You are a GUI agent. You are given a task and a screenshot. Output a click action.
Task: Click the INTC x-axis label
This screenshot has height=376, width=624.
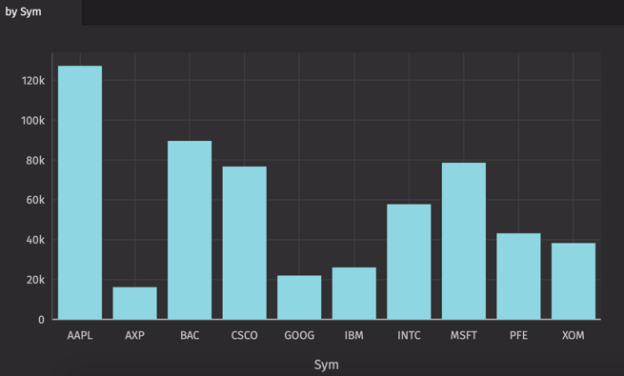click(x=409, y=335)
